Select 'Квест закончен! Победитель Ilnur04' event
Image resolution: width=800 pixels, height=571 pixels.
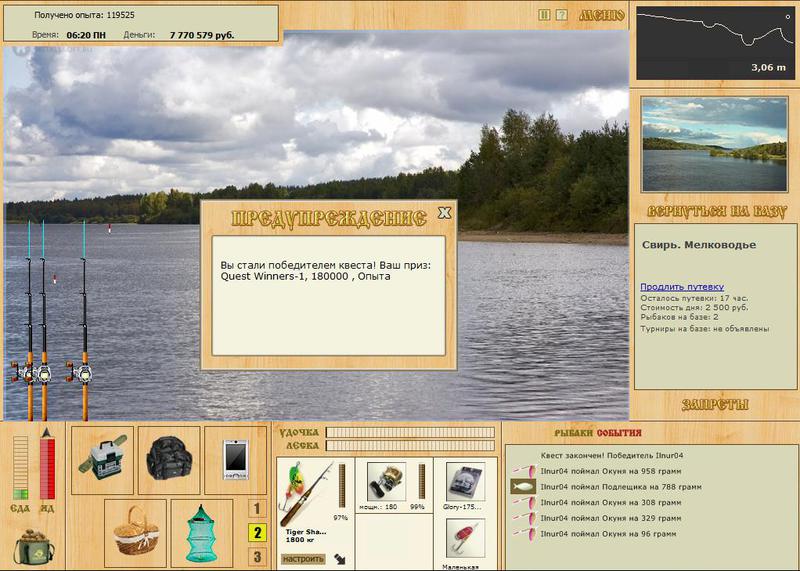(x=612, y=455)
